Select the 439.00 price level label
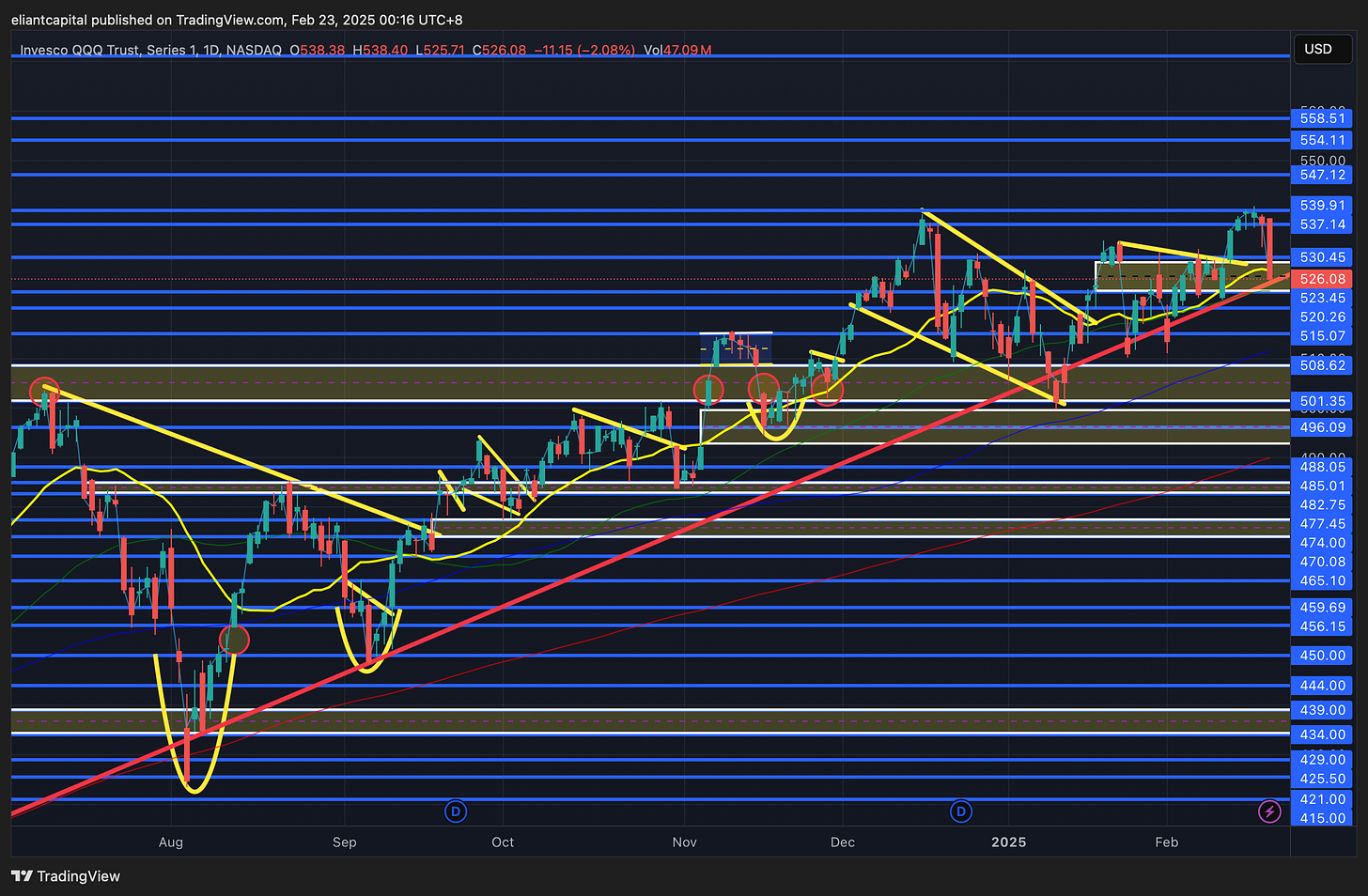The width and height of the screenshot is (1368, 896). tap(1322, 710)
